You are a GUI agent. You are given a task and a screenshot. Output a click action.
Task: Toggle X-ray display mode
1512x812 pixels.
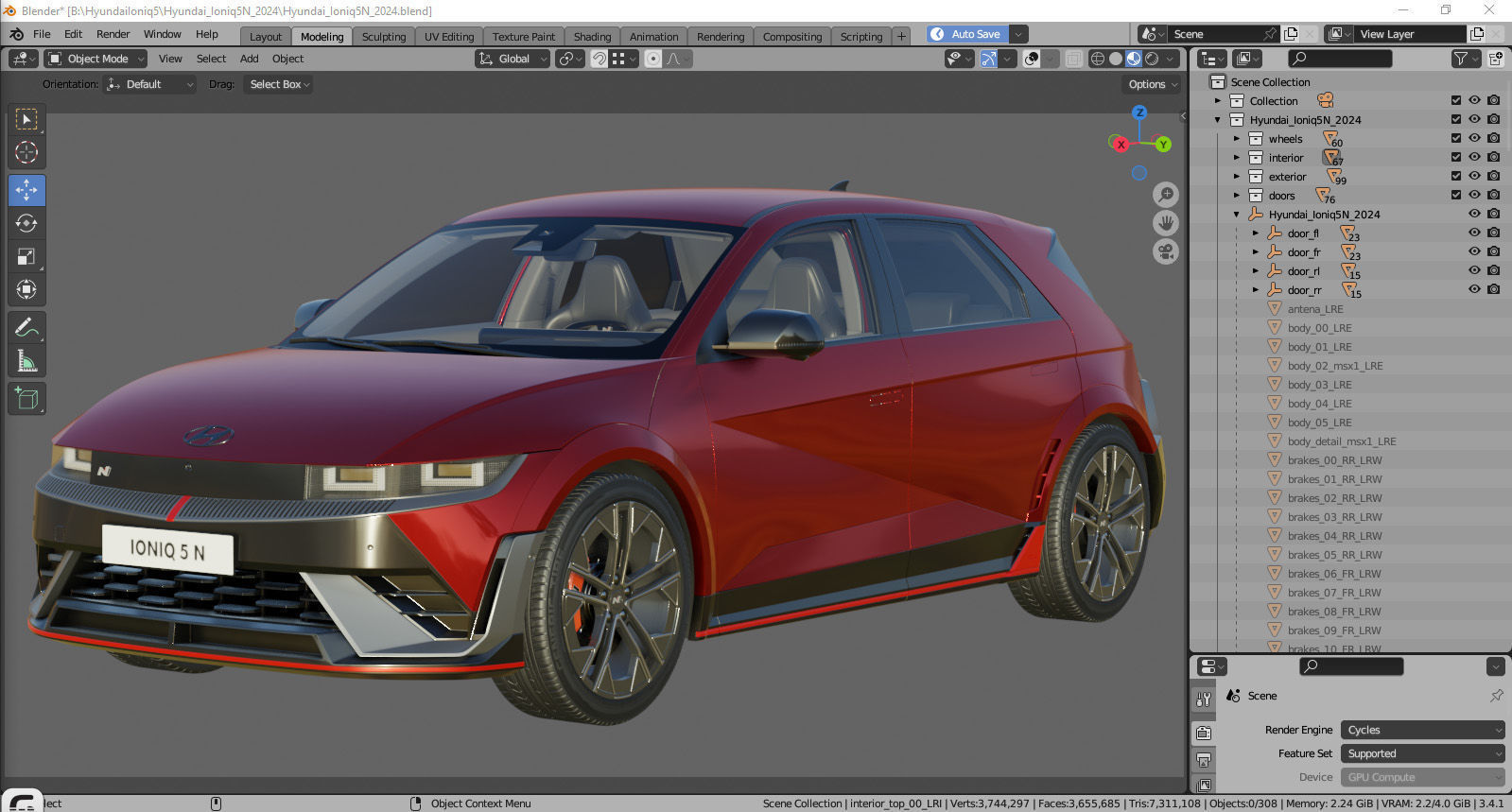(x=1074, y=59)
